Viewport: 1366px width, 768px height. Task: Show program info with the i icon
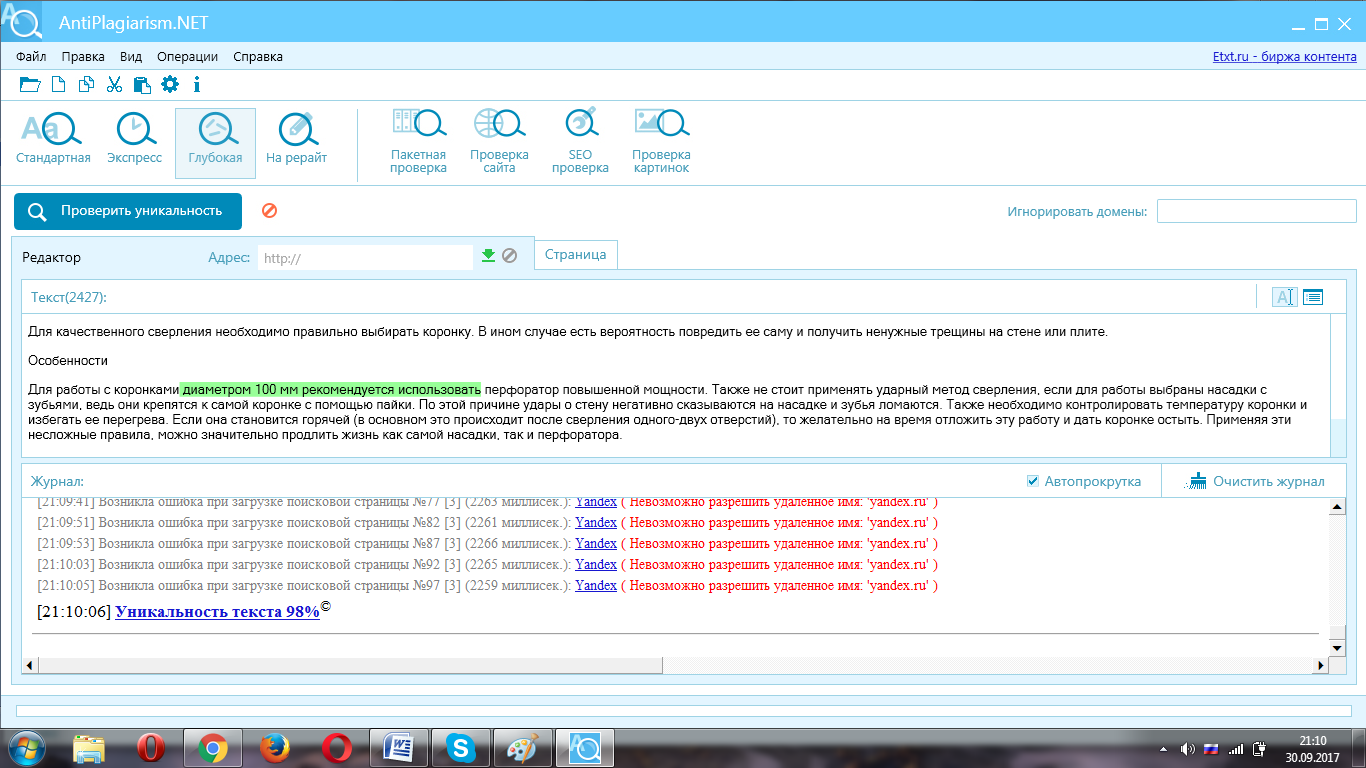pos(197,85)
